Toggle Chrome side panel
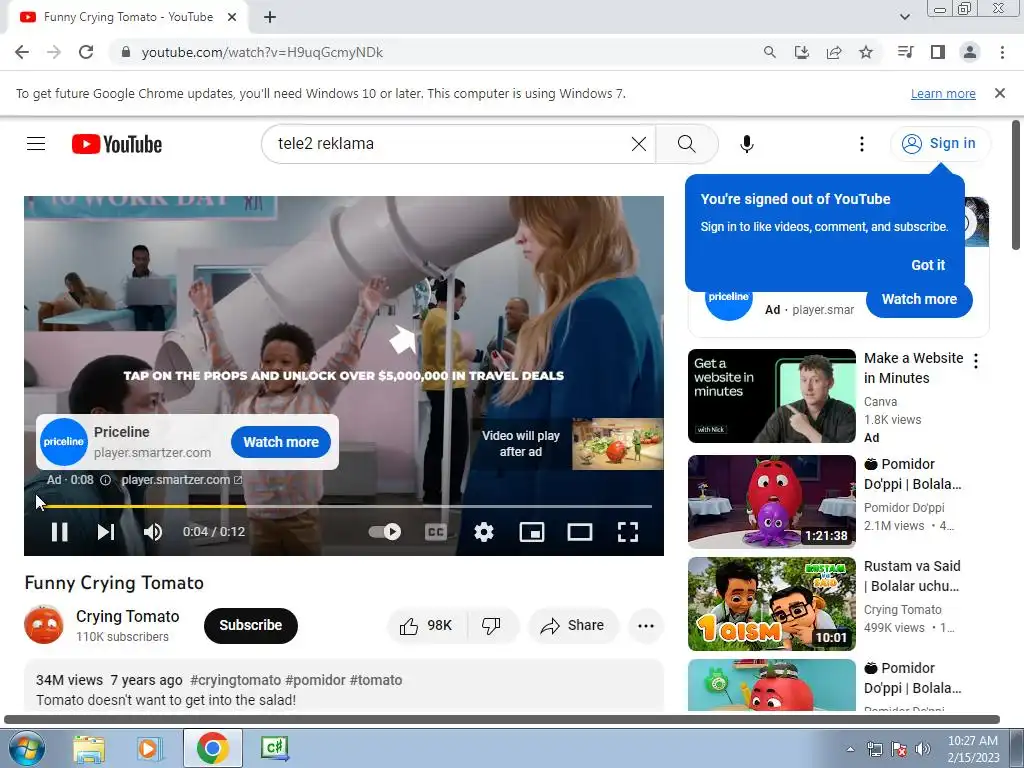 point(937,52)
